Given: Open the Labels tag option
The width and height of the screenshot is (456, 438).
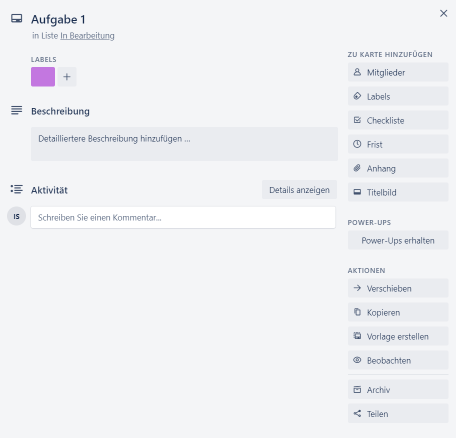Looking at the screenshot, I should coord(398,96).
